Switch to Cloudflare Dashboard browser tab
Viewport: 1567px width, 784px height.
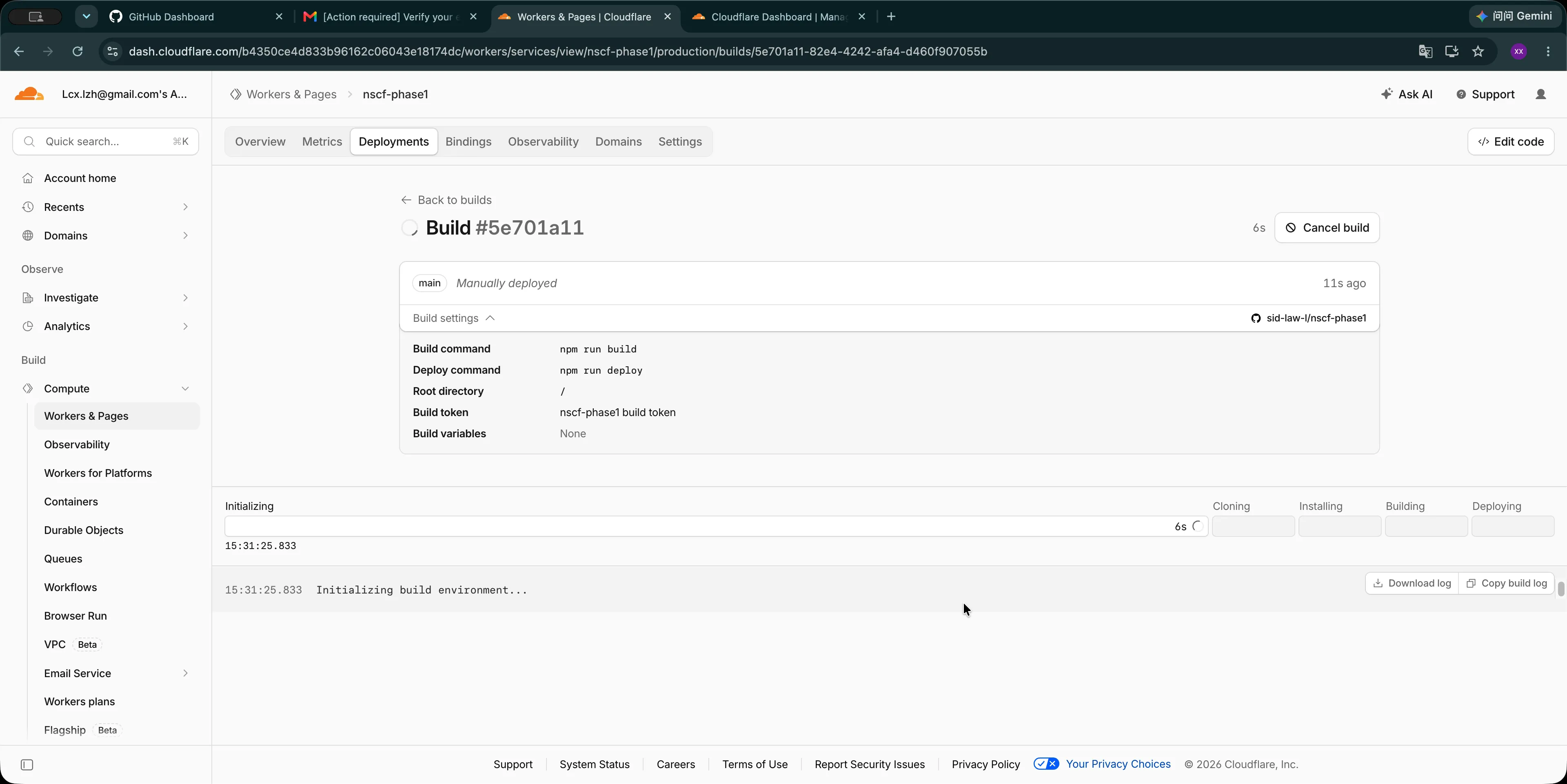tap(779, 17)
